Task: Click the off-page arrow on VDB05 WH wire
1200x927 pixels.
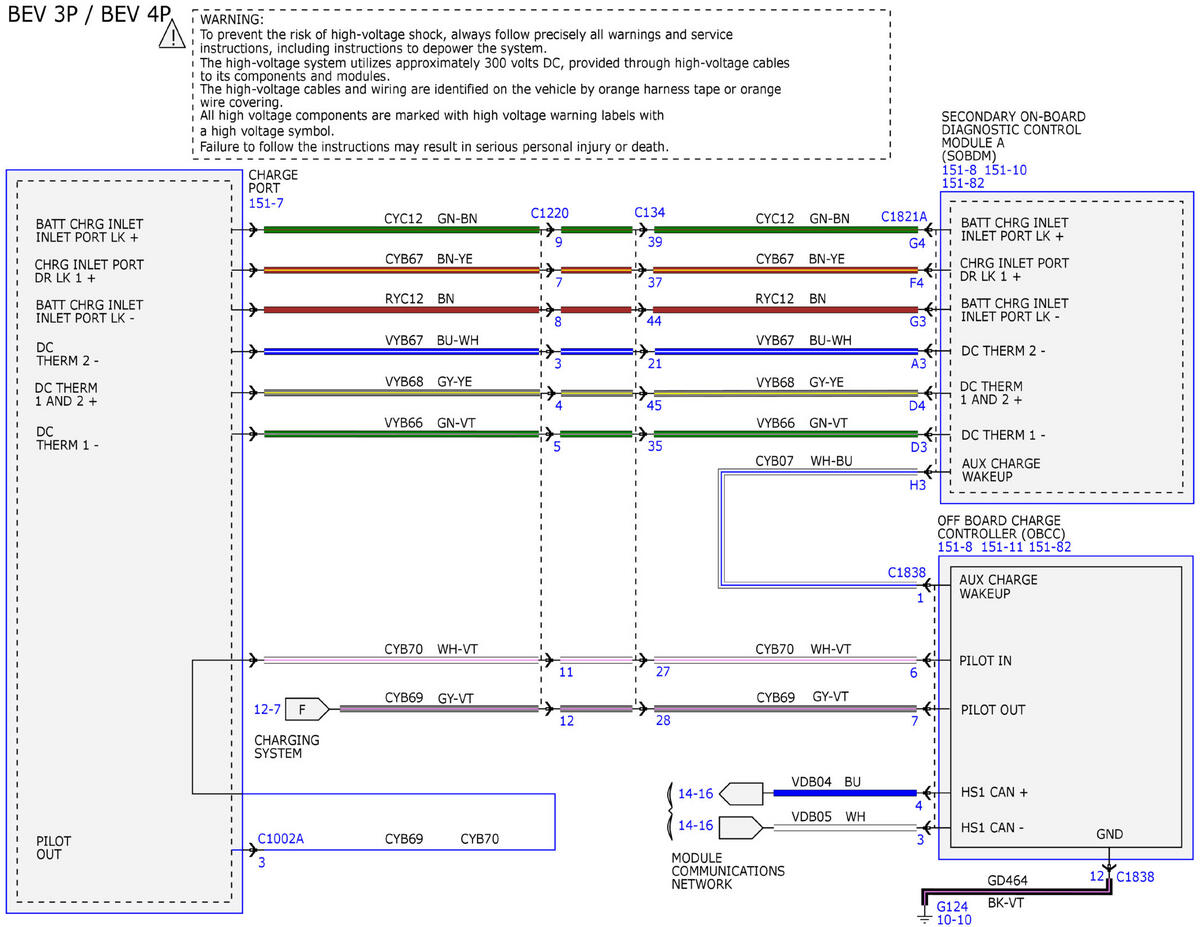Action: click(740, 828)
